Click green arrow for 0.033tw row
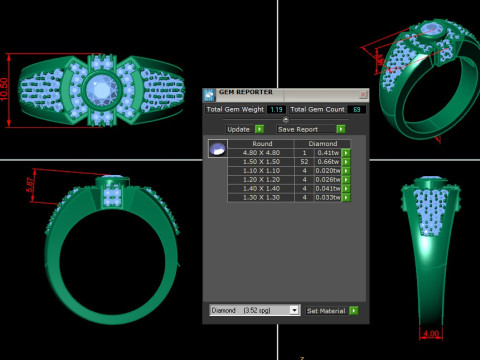The image size is (480, 360). pos(346,198)
